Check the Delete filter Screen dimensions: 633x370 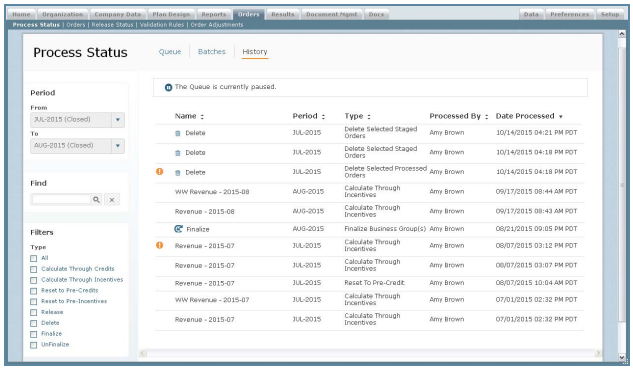coord(34,323)
